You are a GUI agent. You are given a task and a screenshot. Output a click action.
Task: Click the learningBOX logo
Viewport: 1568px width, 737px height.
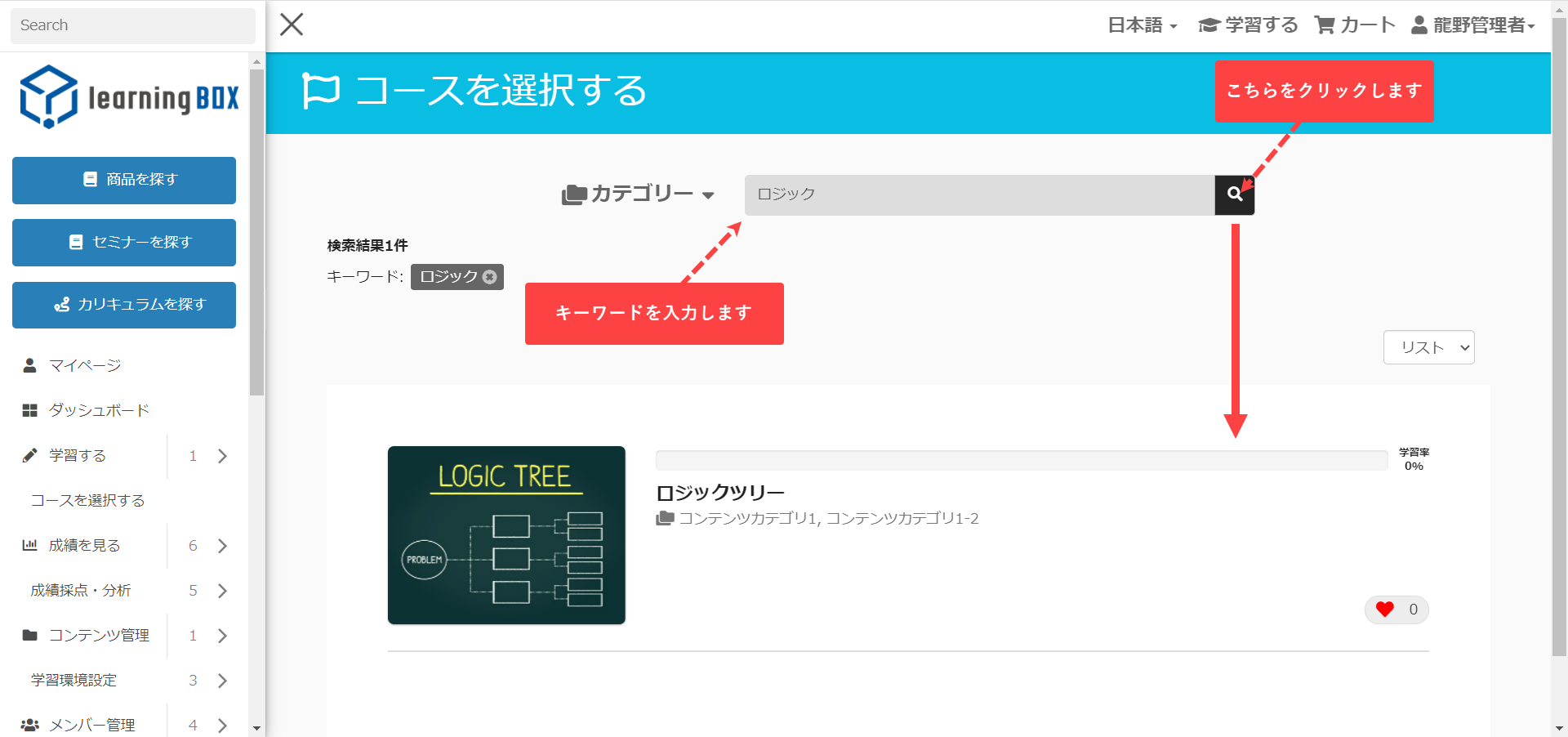click(x=129, y=98)
